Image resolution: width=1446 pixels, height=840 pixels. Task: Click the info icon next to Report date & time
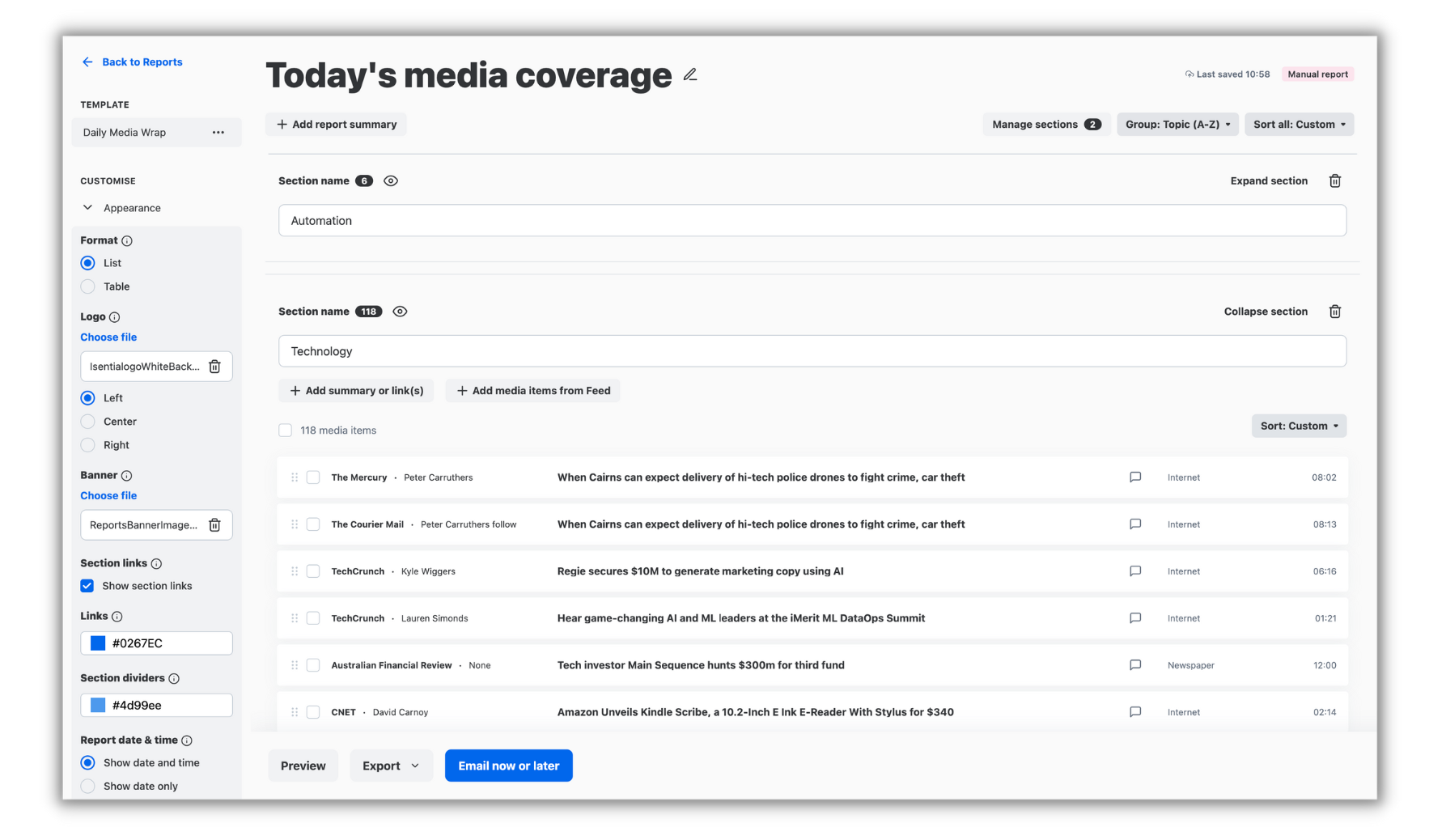click(187, 741)
